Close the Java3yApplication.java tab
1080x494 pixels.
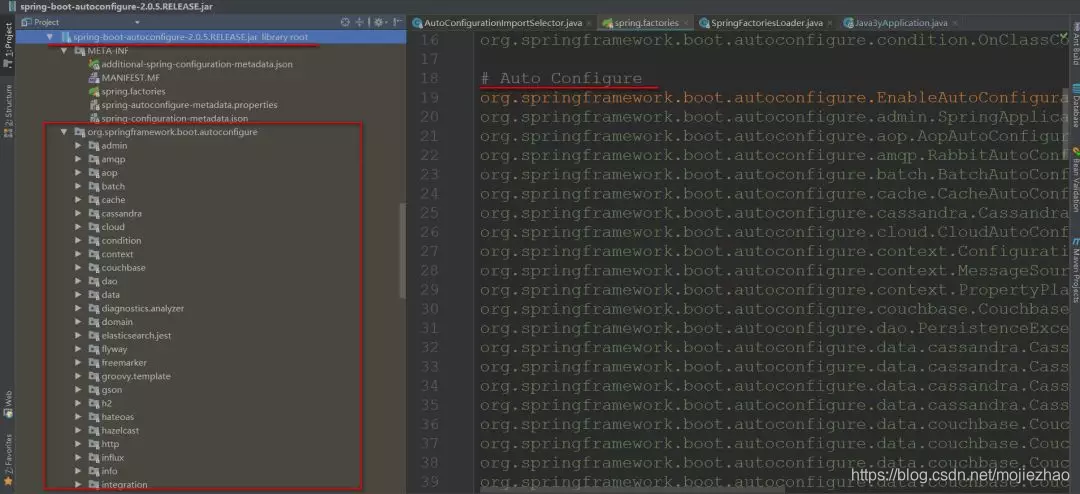pos(955,23)
